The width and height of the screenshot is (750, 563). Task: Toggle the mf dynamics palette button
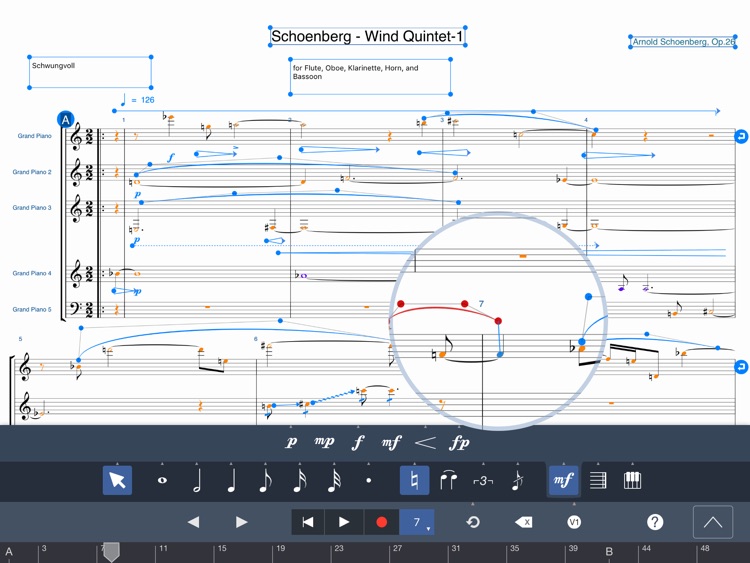(x=563, y=480)
